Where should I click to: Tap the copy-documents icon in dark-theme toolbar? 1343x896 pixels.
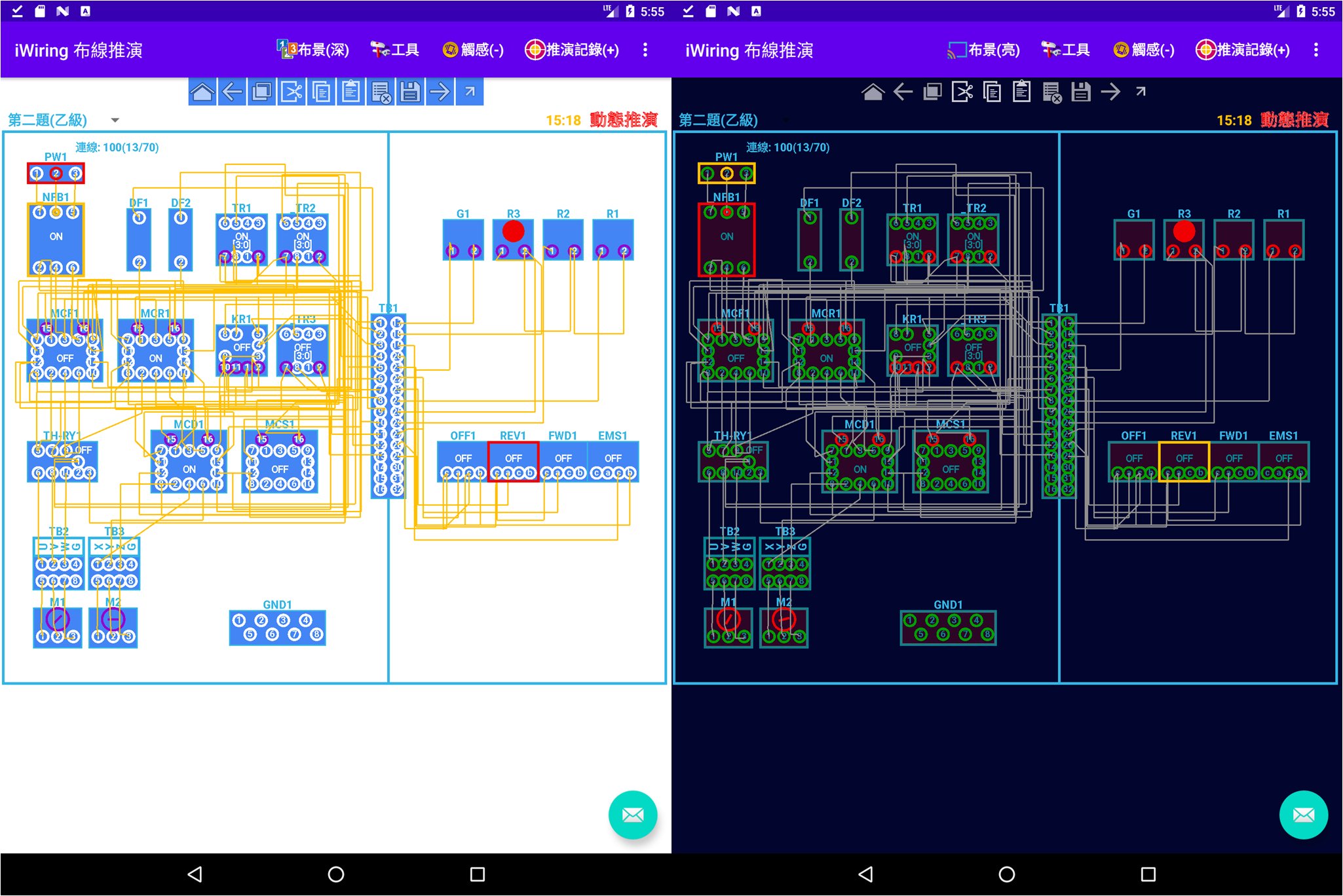pos(992,92)
